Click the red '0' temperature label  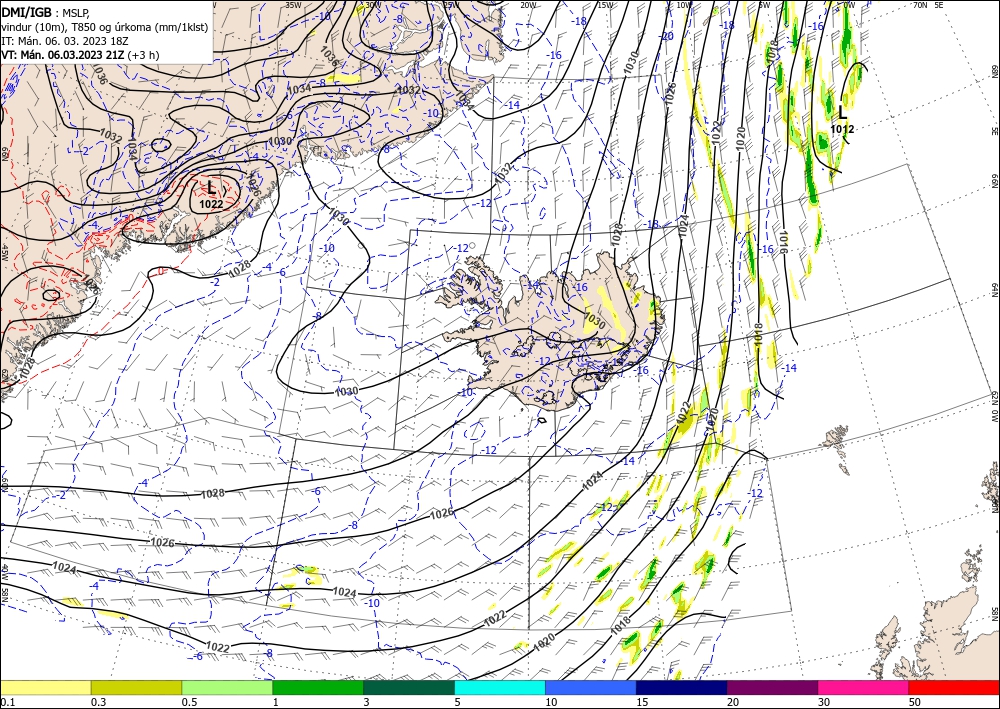point(161,272)
